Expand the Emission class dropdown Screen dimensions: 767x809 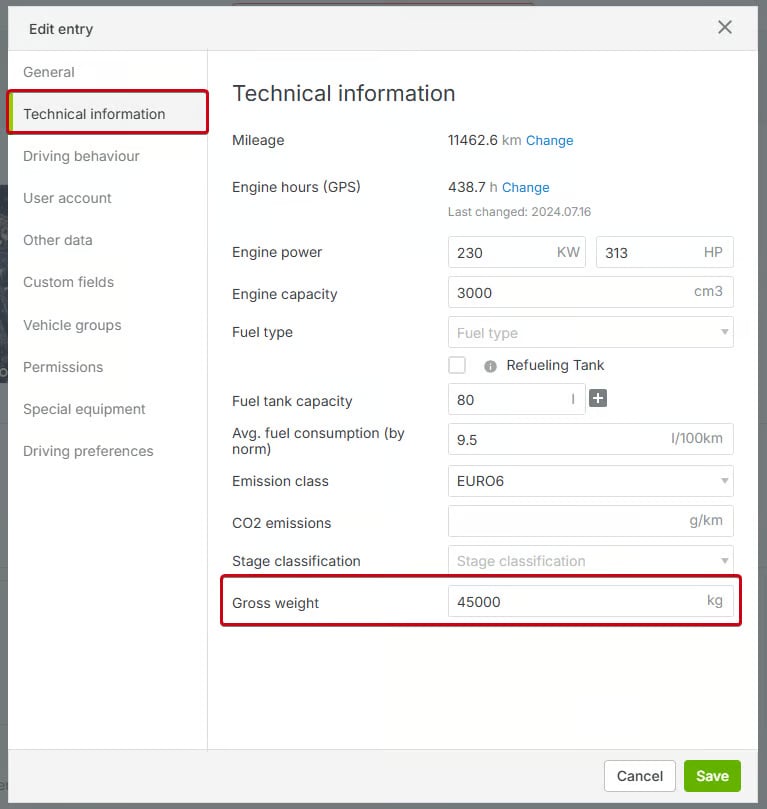(x=590, y=481)
